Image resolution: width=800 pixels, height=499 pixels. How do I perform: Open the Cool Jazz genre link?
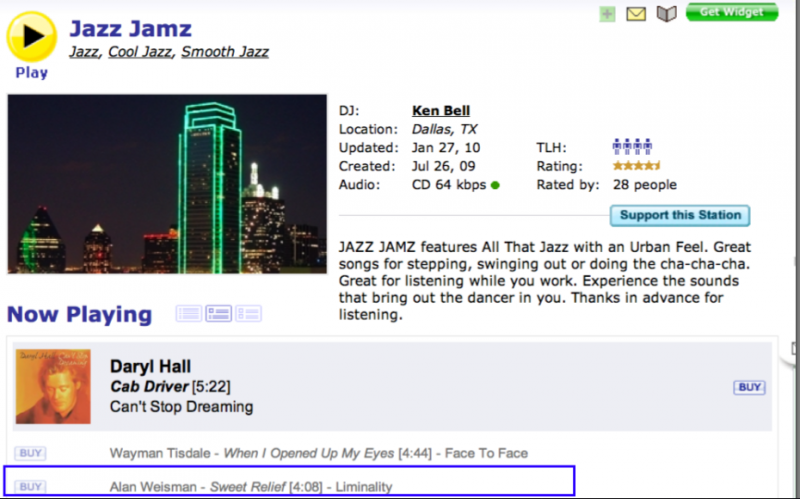click(x=140, y=52)
